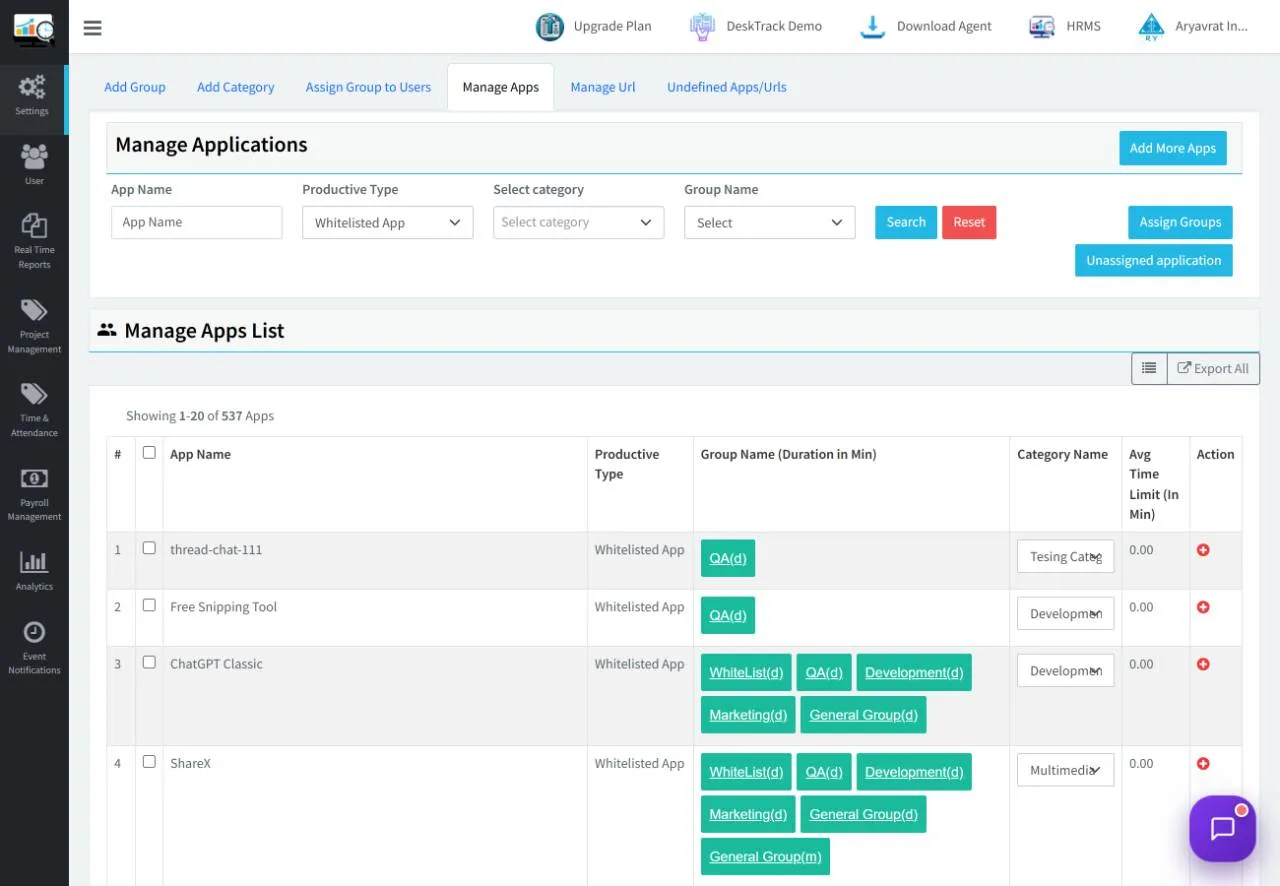
Task: Click the Export All button
Action: point(1213,368)
